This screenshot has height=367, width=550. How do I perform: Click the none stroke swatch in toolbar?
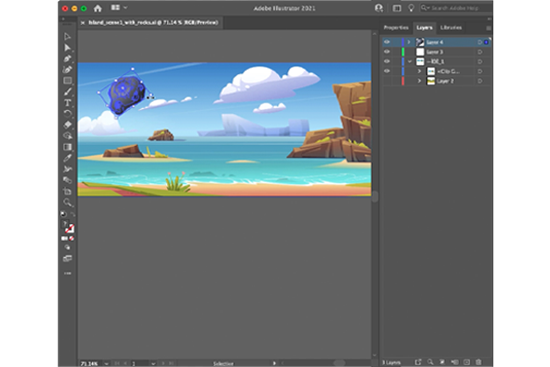tap(70, 229)
